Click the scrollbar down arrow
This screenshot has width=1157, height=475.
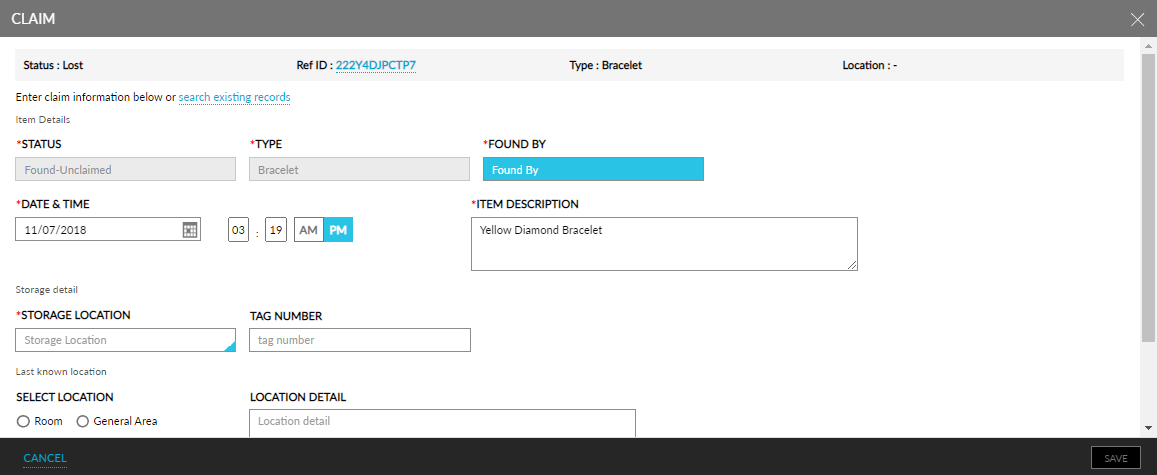pyautogui.click(x=1148, y=427)
